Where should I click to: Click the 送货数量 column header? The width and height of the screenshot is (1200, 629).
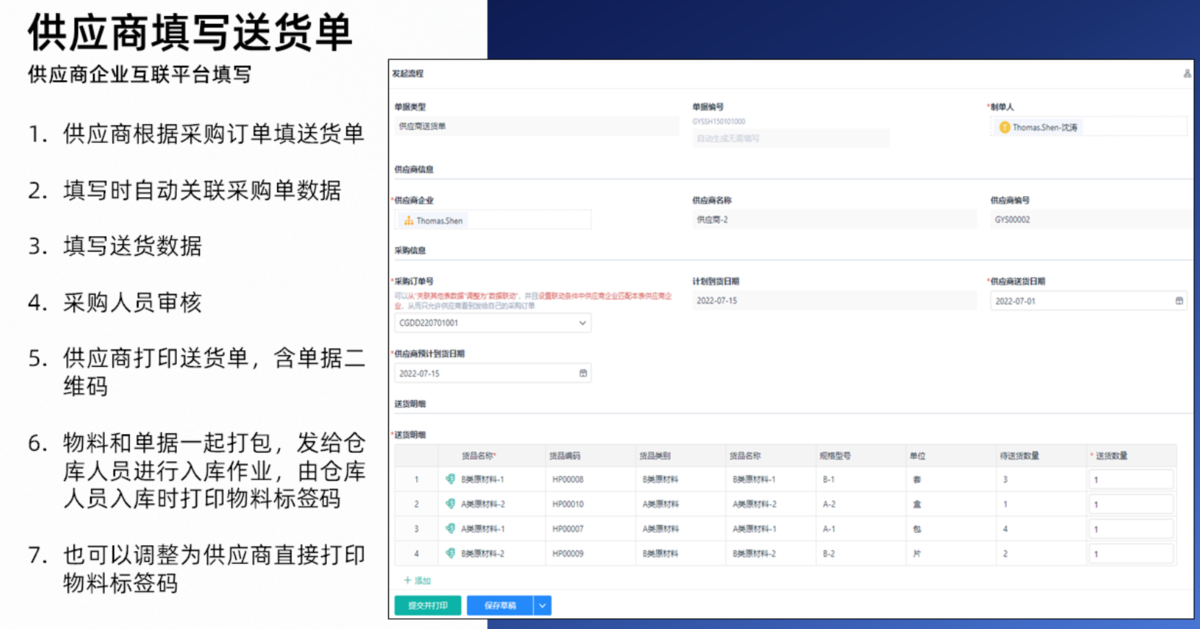click(x=1109, y=456)
